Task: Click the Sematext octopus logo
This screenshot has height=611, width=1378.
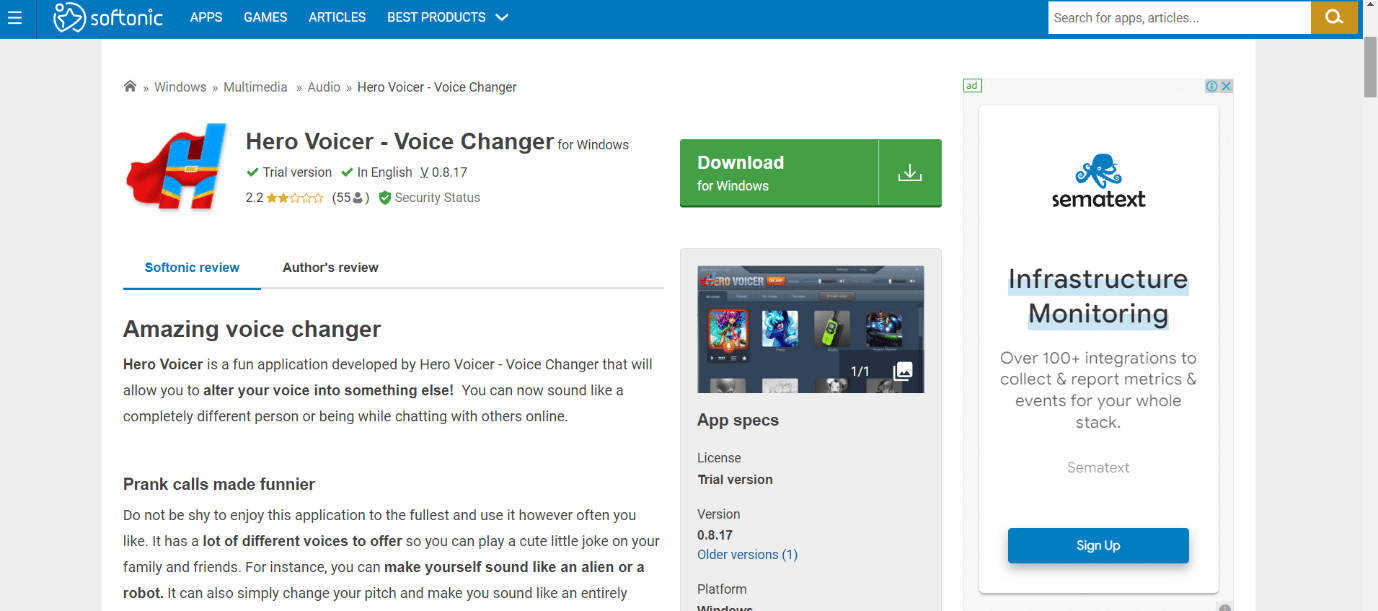Action: coord(1098,169)
